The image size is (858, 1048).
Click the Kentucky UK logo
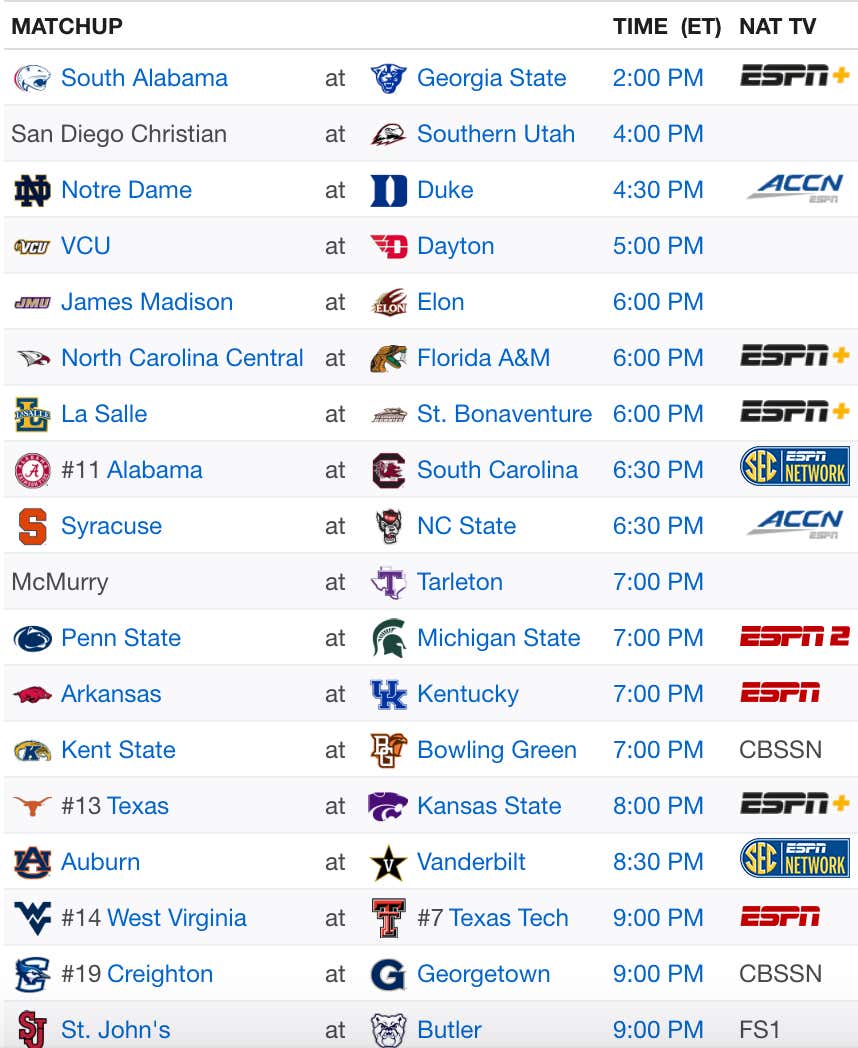pos(388,694)
